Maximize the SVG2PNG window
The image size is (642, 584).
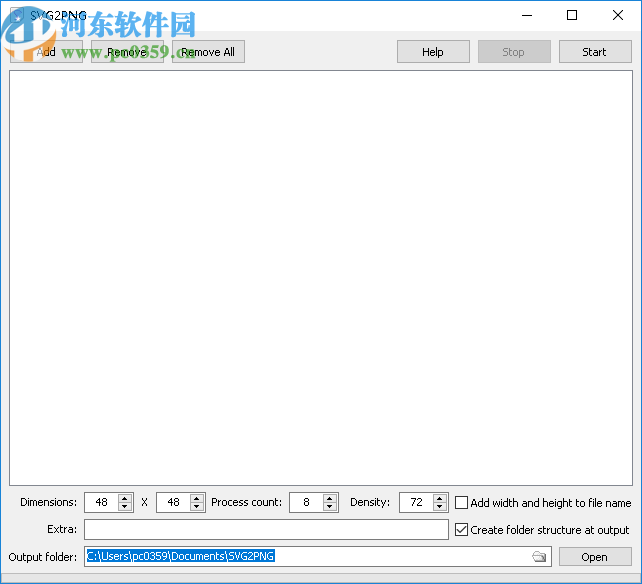pyautogui.click(x=572, y=16)
